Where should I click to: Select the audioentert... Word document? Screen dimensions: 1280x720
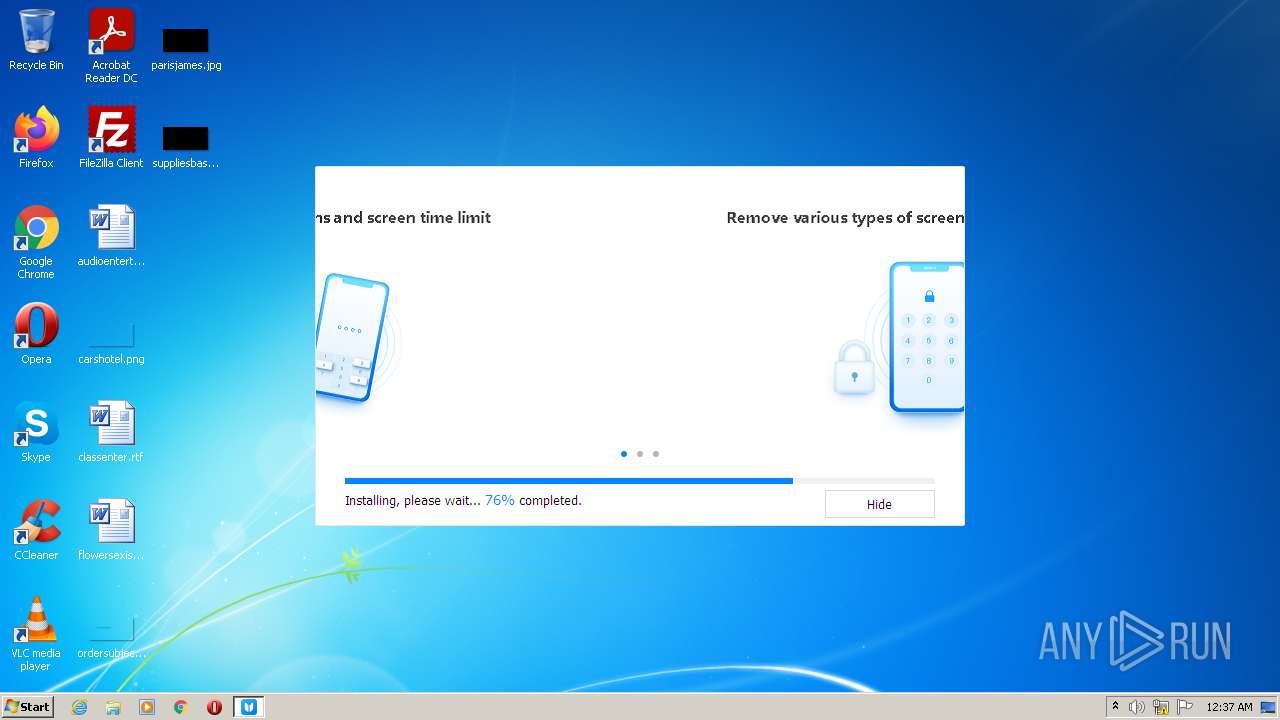click(x=111, y=236)
